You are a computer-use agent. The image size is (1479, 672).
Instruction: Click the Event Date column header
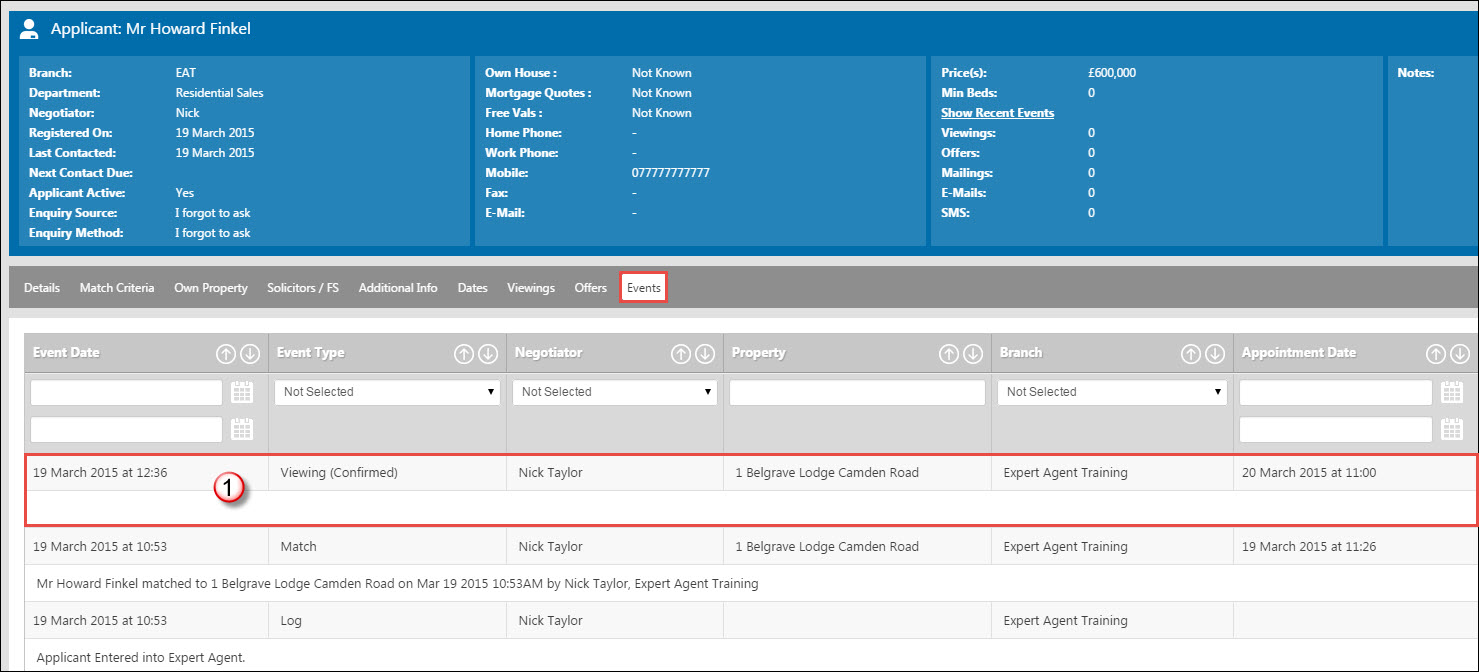tap(66, 353)
